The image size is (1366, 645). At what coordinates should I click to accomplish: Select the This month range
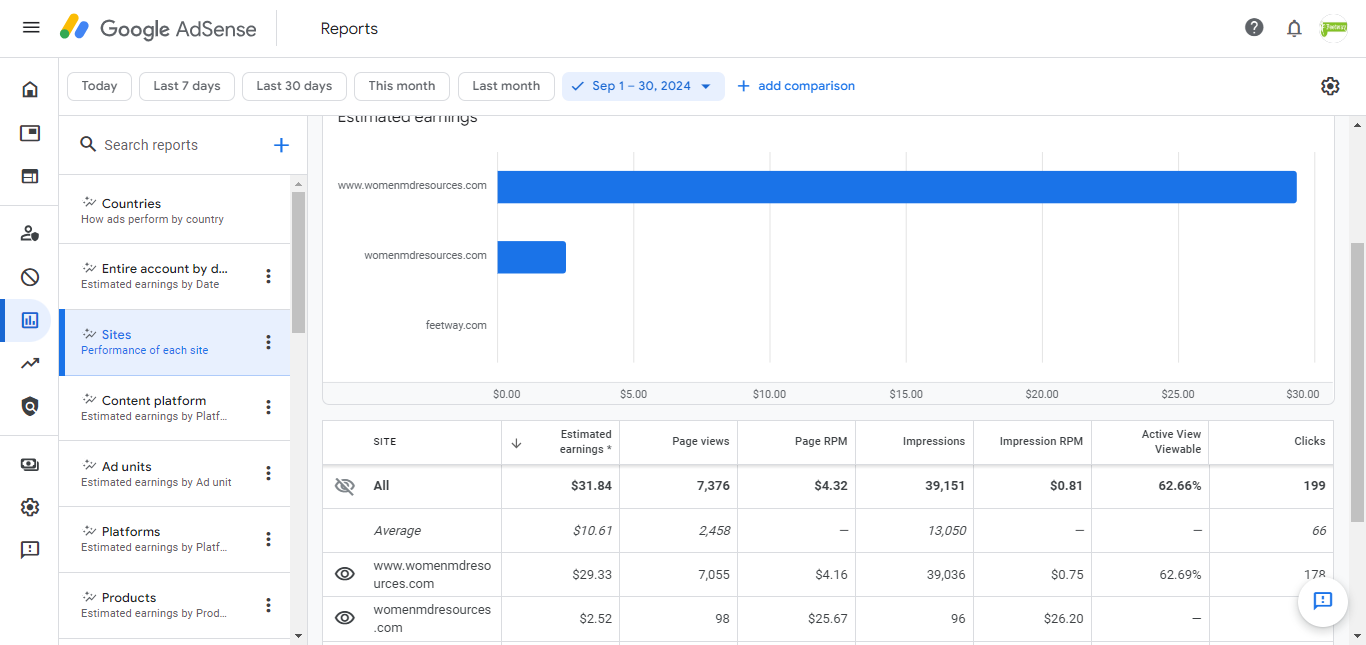(402, 86)
